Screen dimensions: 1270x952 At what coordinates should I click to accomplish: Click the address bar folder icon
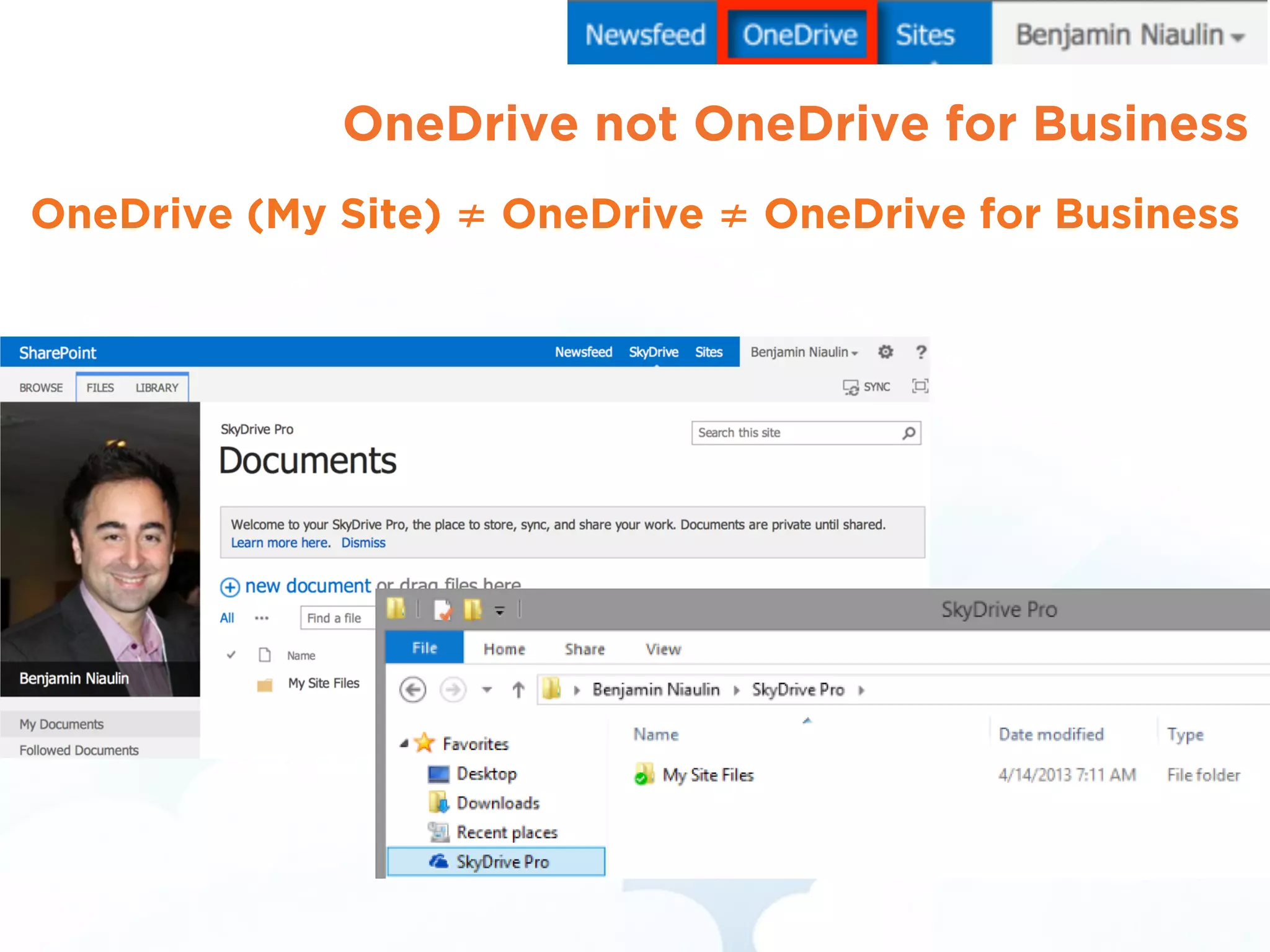551,689
